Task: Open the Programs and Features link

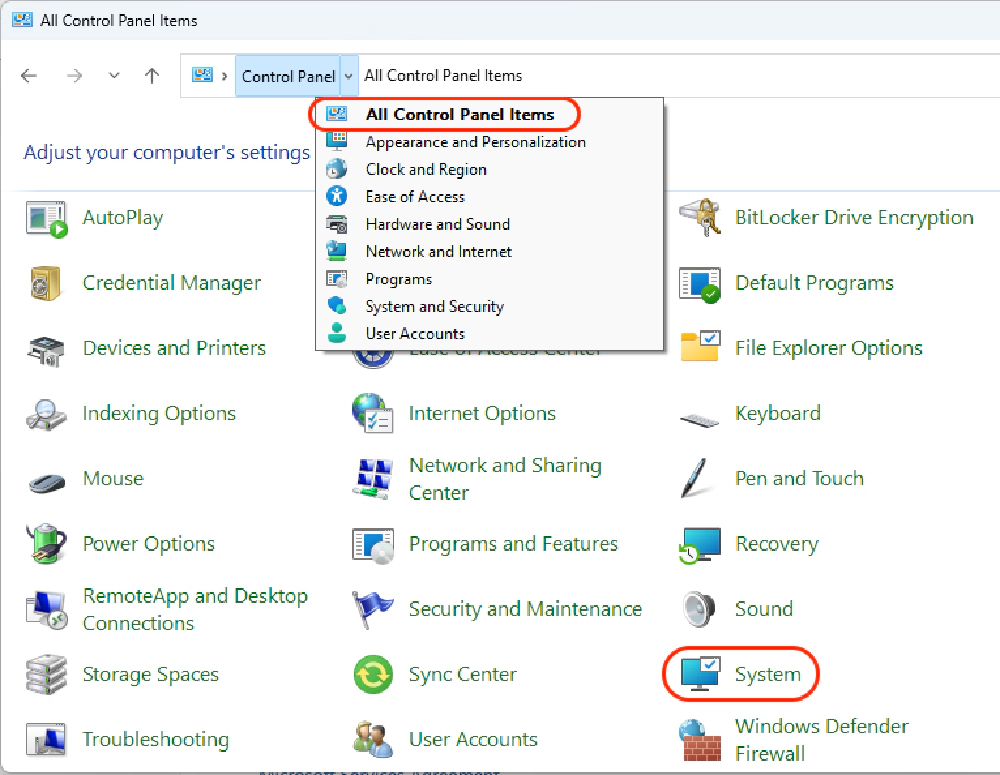Action: [x=513, y=544]
